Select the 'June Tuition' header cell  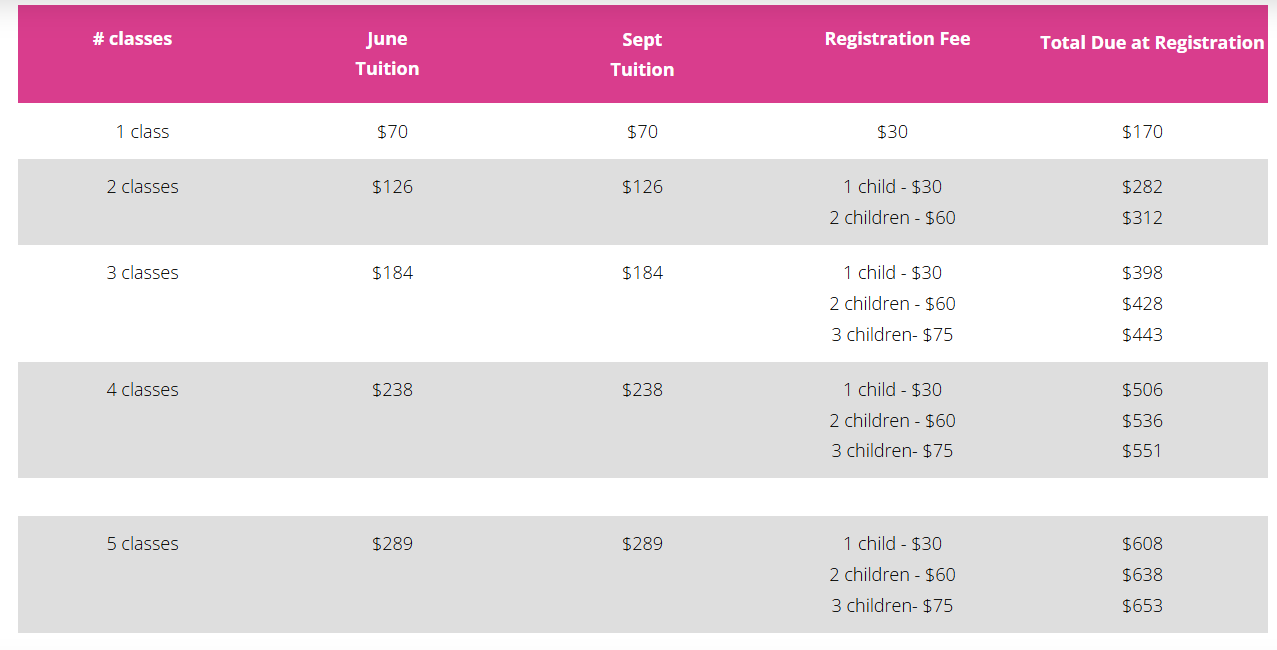coord(387,54)
